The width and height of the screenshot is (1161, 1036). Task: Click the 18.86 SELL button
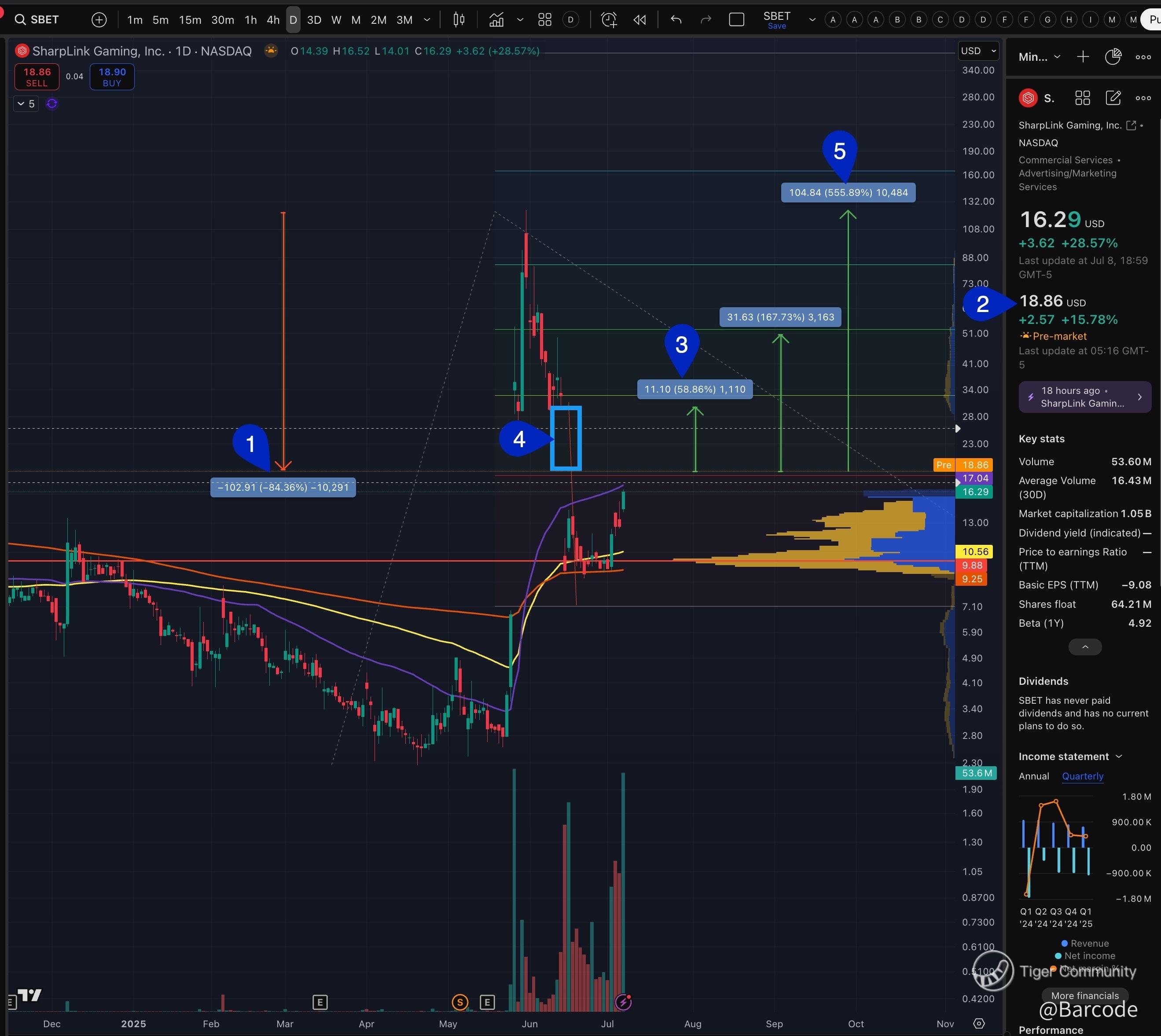[x=37, y=77]
